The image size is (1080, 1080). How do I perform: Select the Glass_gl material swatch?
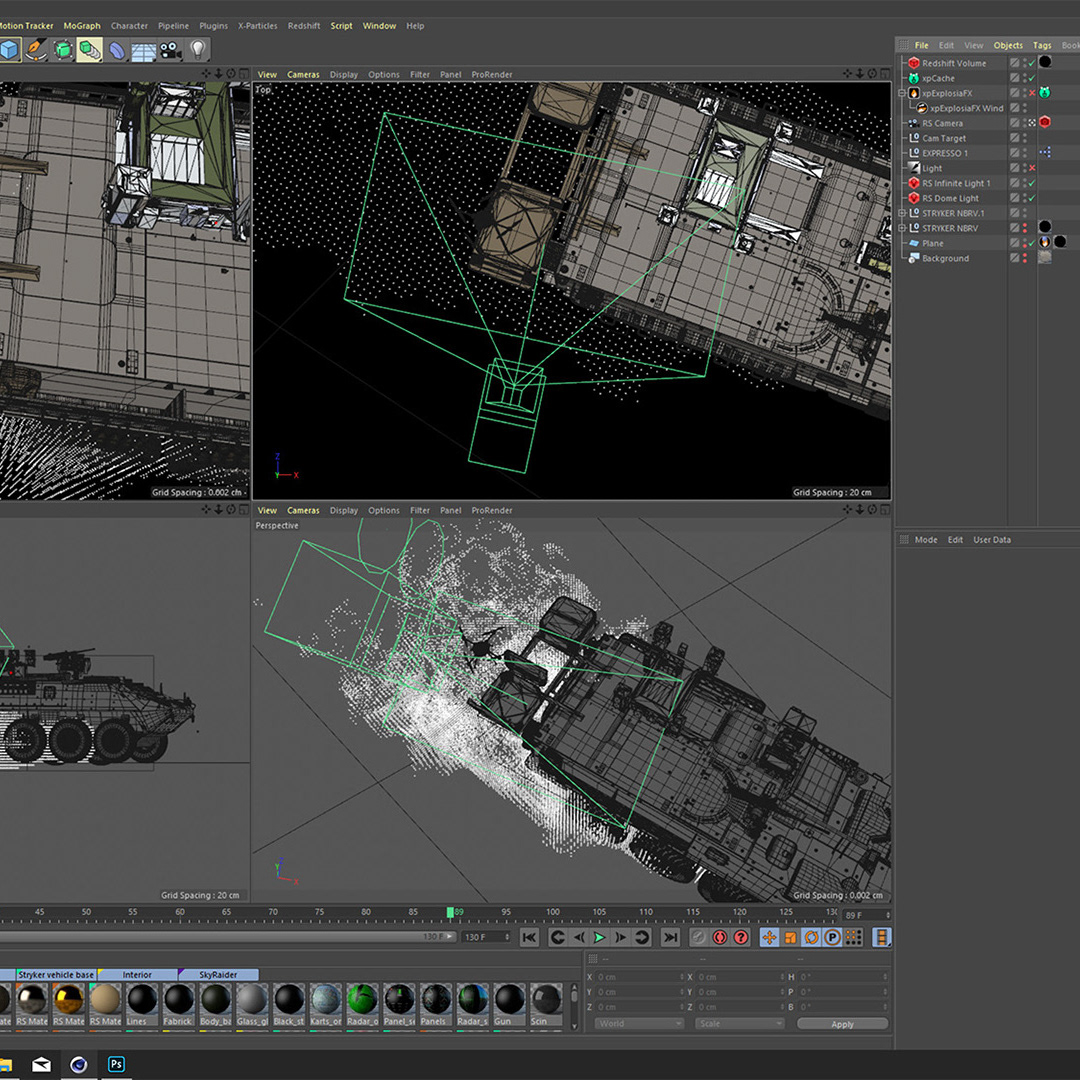[x=252, y=1004]
